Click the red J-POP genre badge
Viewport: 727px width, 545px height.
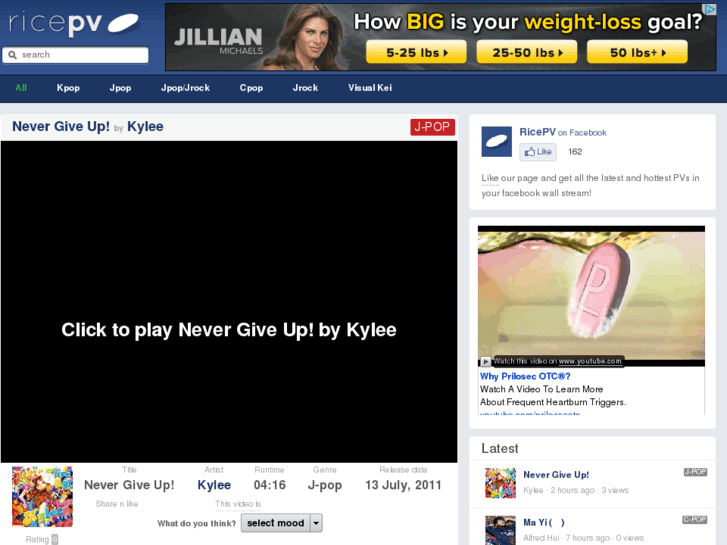coord(432,127)
